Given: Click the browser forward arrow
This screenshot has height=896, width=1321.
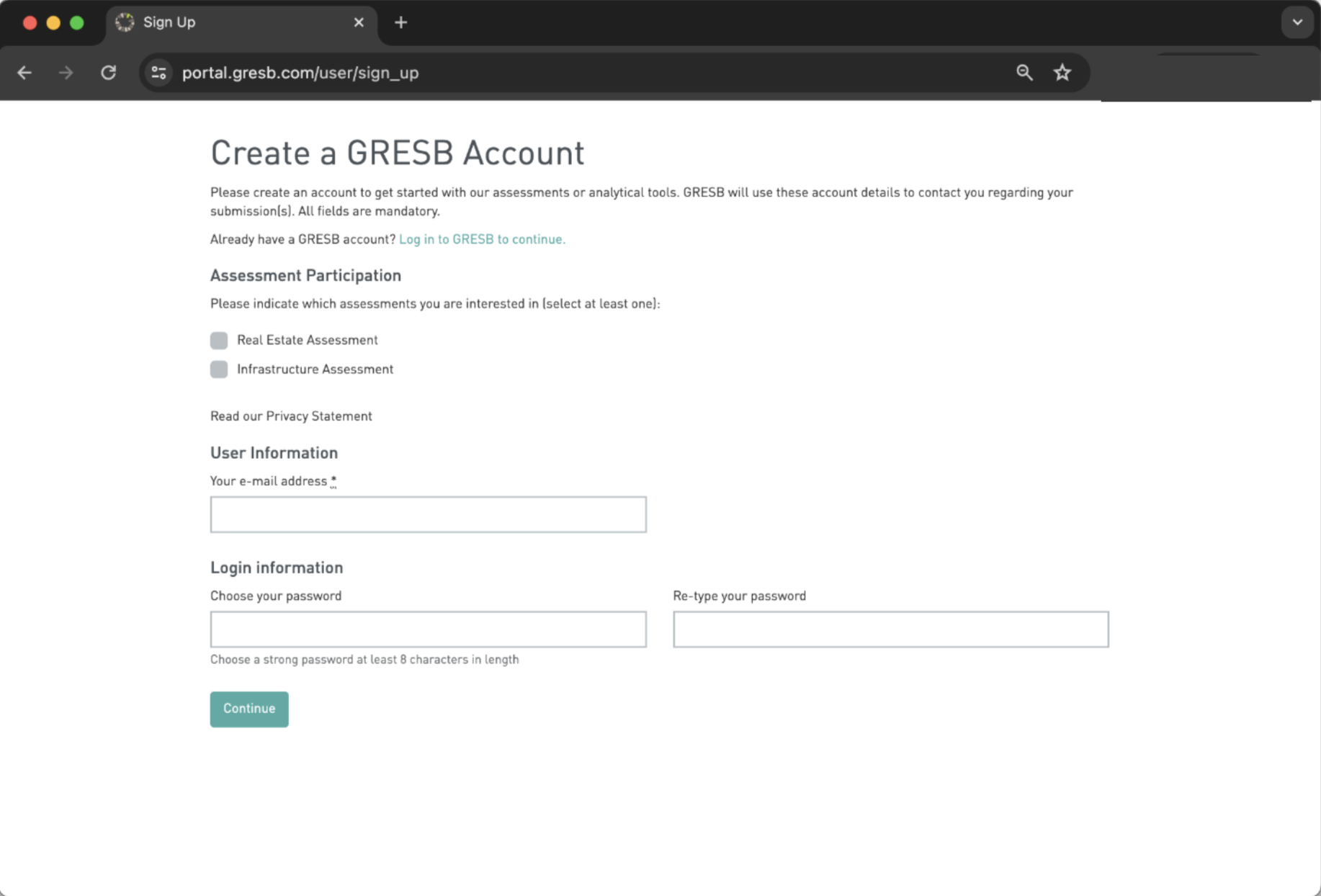Looking at the screenshot, I should [66, 73].
